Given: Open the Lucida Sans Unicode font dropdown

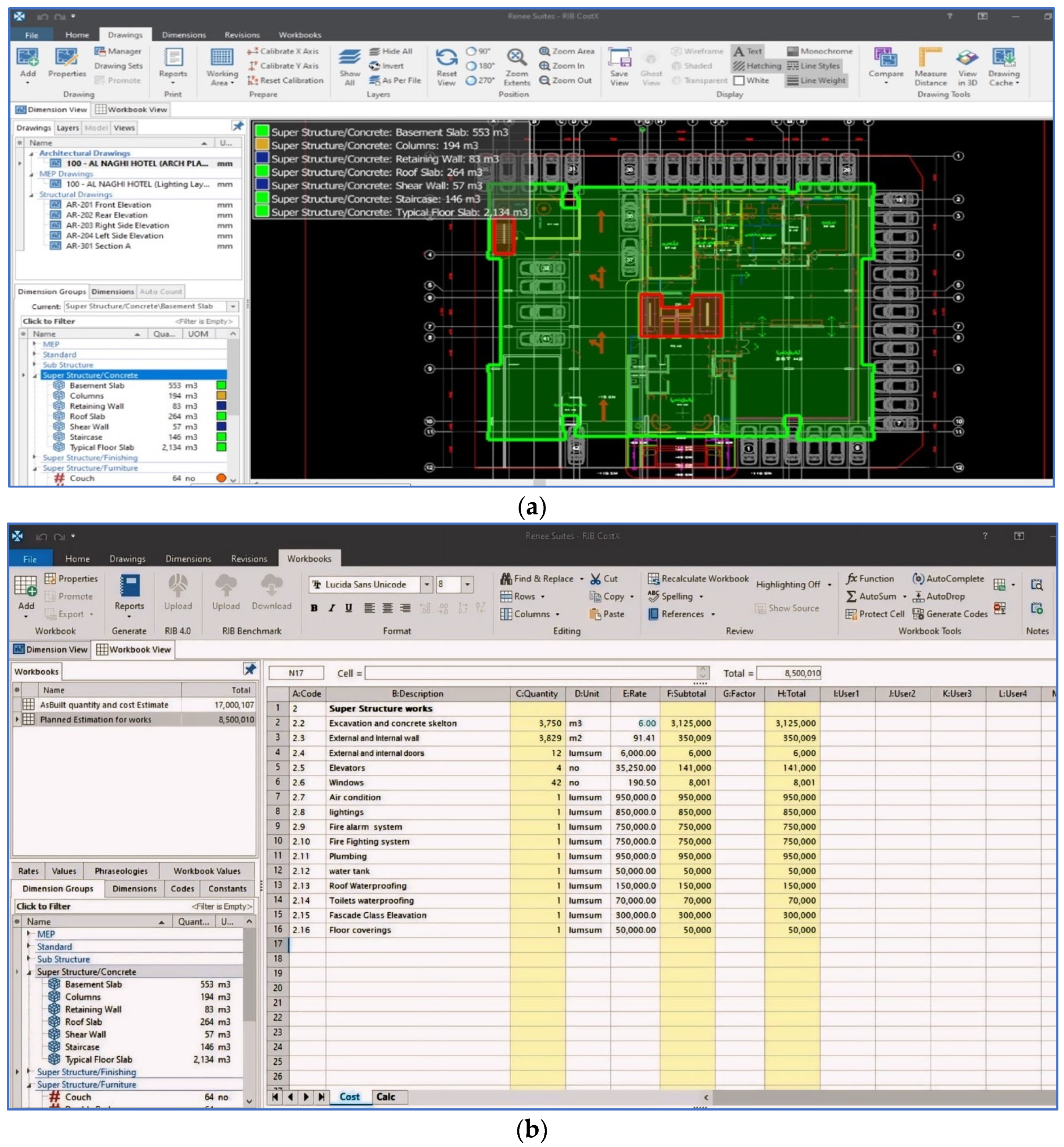Looking at the screenshot, I should (427, 585).
